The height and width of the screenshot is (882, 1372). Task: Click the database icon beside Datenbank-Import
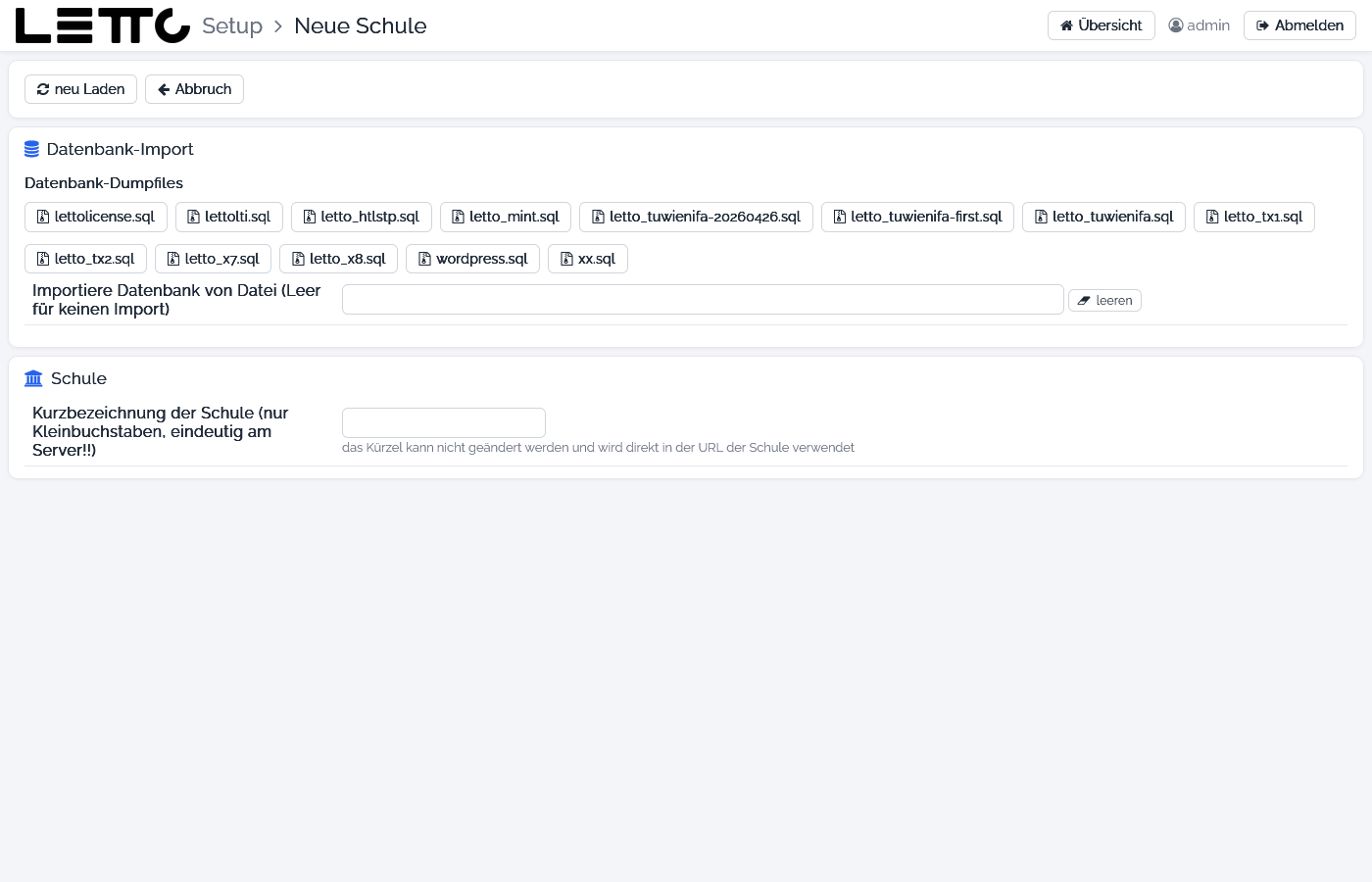tap(32, 149)
